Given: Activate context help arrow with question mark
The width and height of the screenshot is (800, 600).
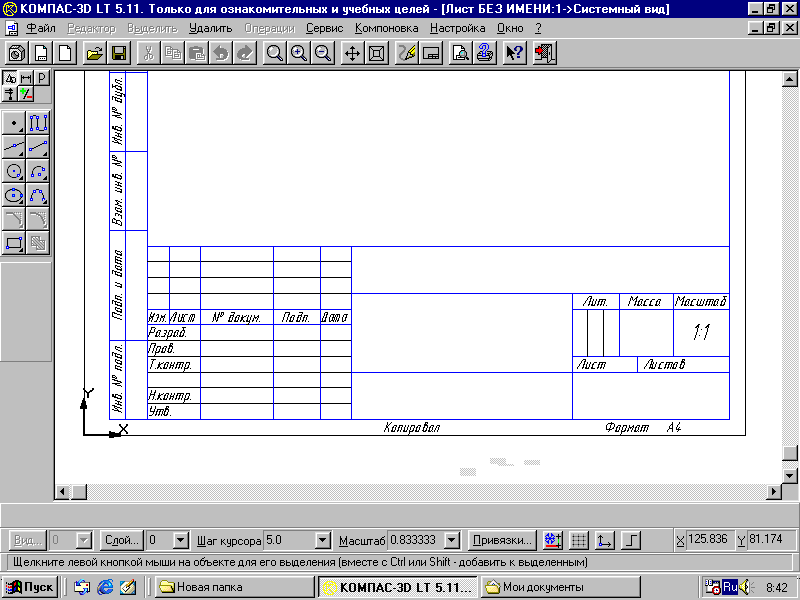Looking at the screenshot, I should point(514,53).
